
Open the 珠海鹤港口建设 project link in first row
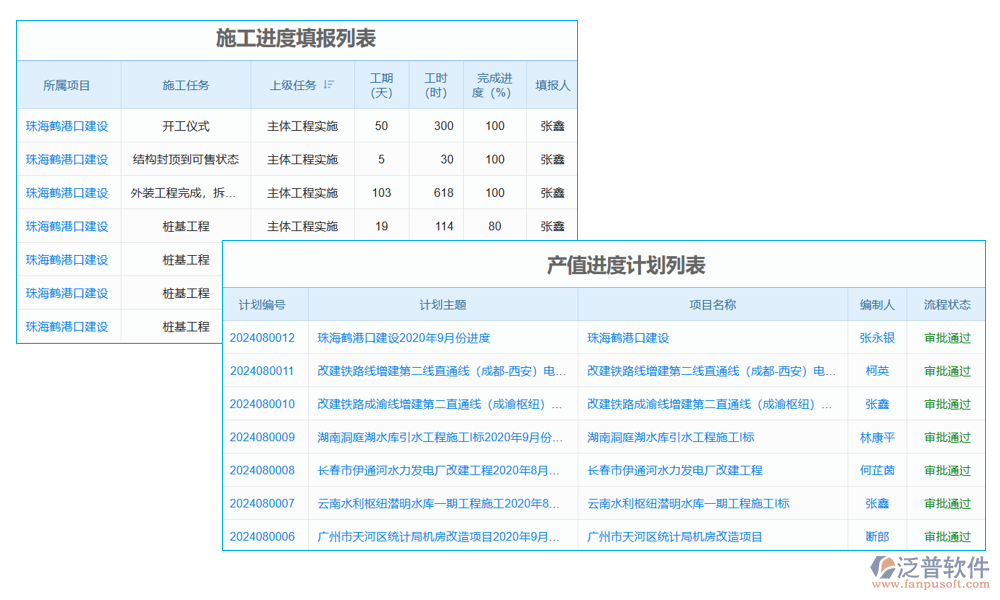click(68, 126)
